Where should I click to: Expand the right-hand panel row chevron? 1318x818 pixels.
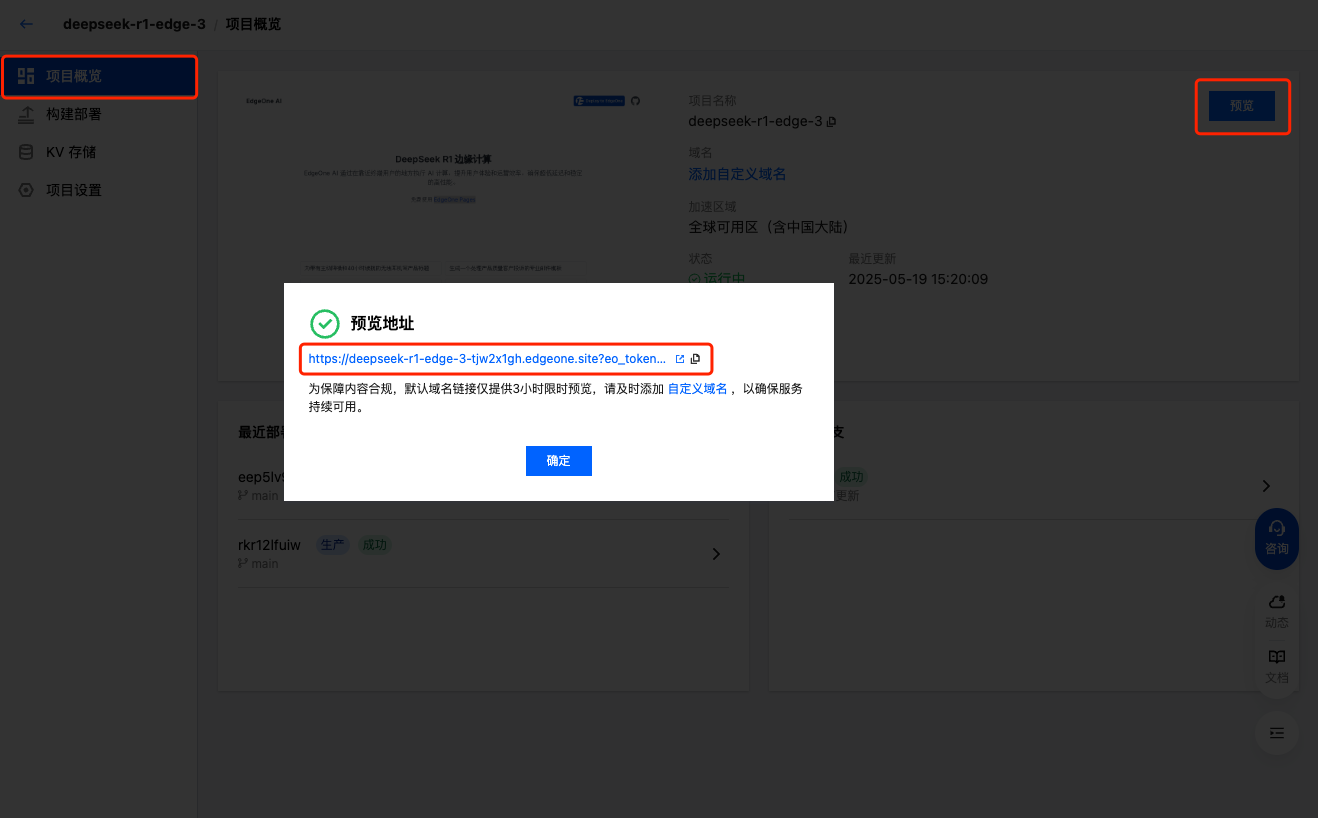(1266, 486)
